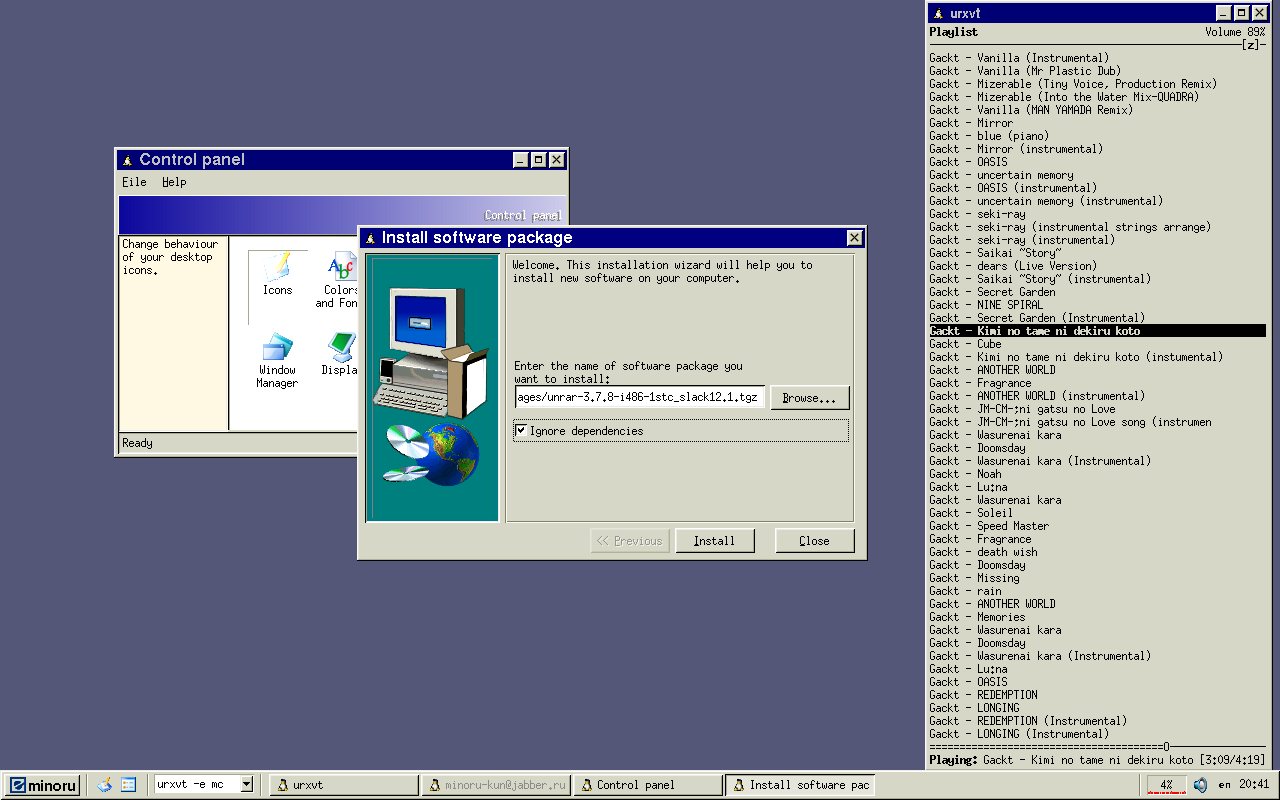This screenshot has width=1280, height=800.
Task: Select track Vanilla (MAN YAMADA Remix)
Action: pyautogui.click(x=1031, y=110)
